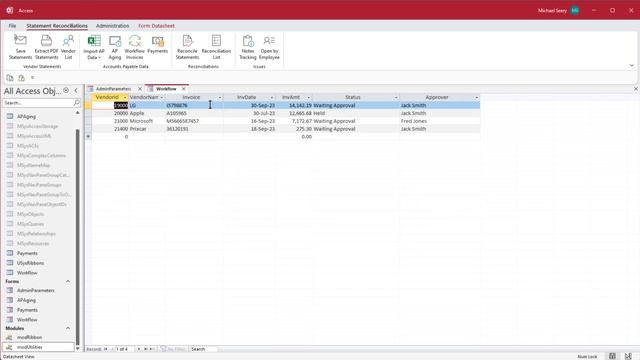Launch Reconcile Statements
The height and width of the screenshot is (360, 640).
click(x=187, y=47)
